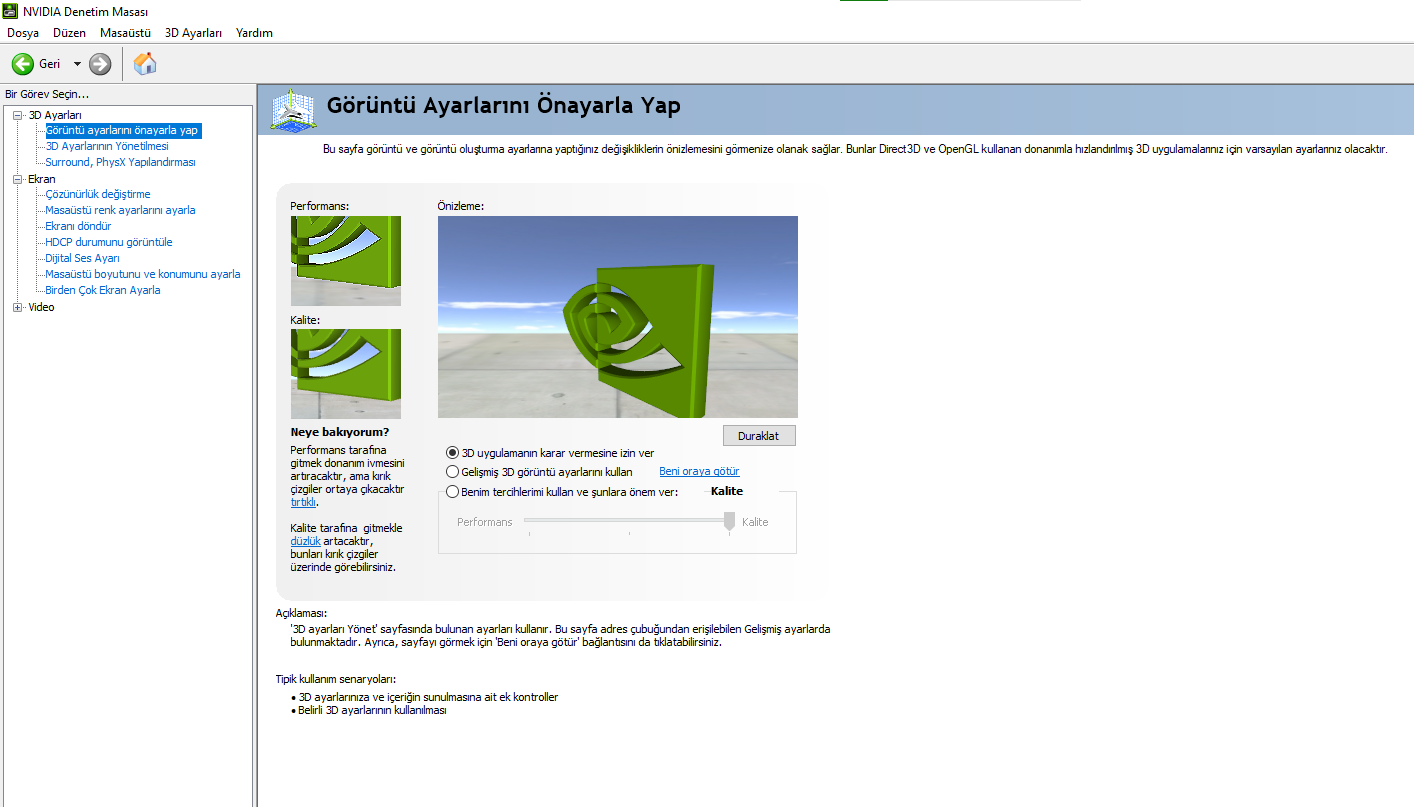
Task: Open '3D Ayarlarının Yönetilmesi' tree item
Action: coord(107,146)
